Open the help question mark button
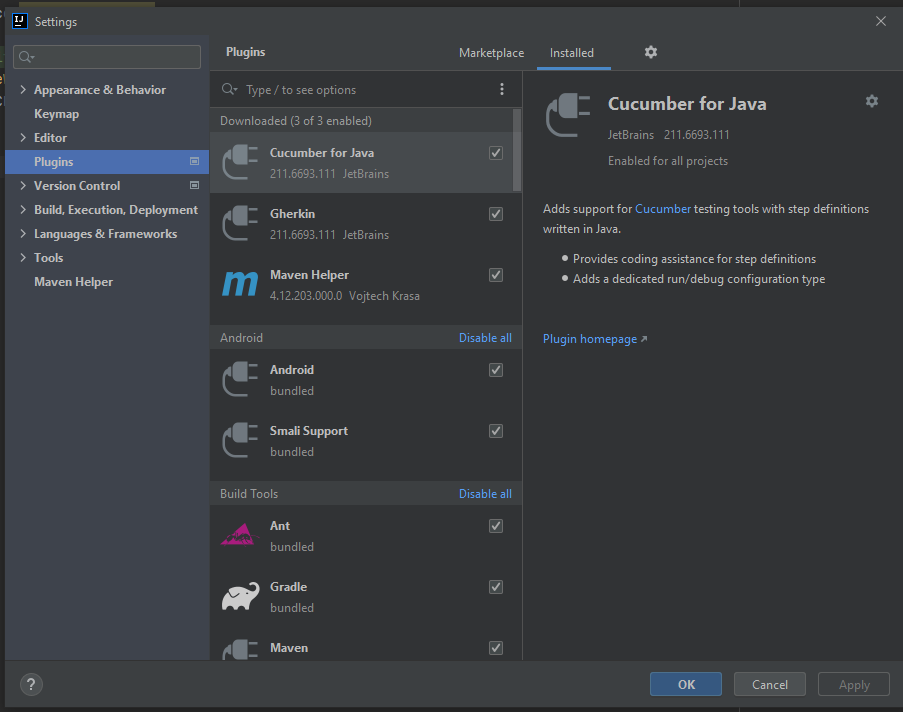This screenshot has height=712, width=903. pos(31,684)
